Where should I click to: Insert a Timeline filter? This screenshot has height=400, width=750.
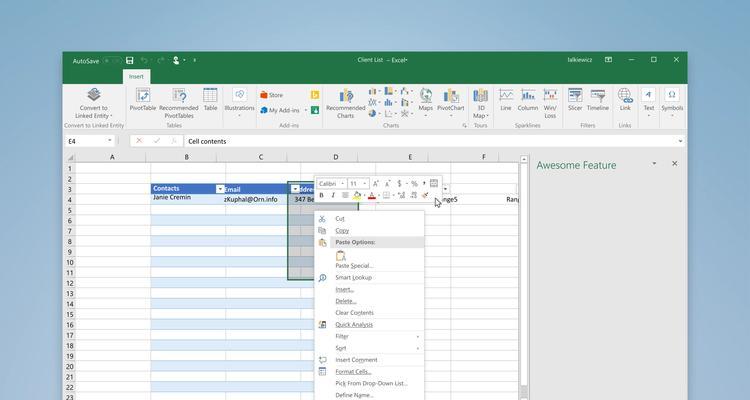598,100
